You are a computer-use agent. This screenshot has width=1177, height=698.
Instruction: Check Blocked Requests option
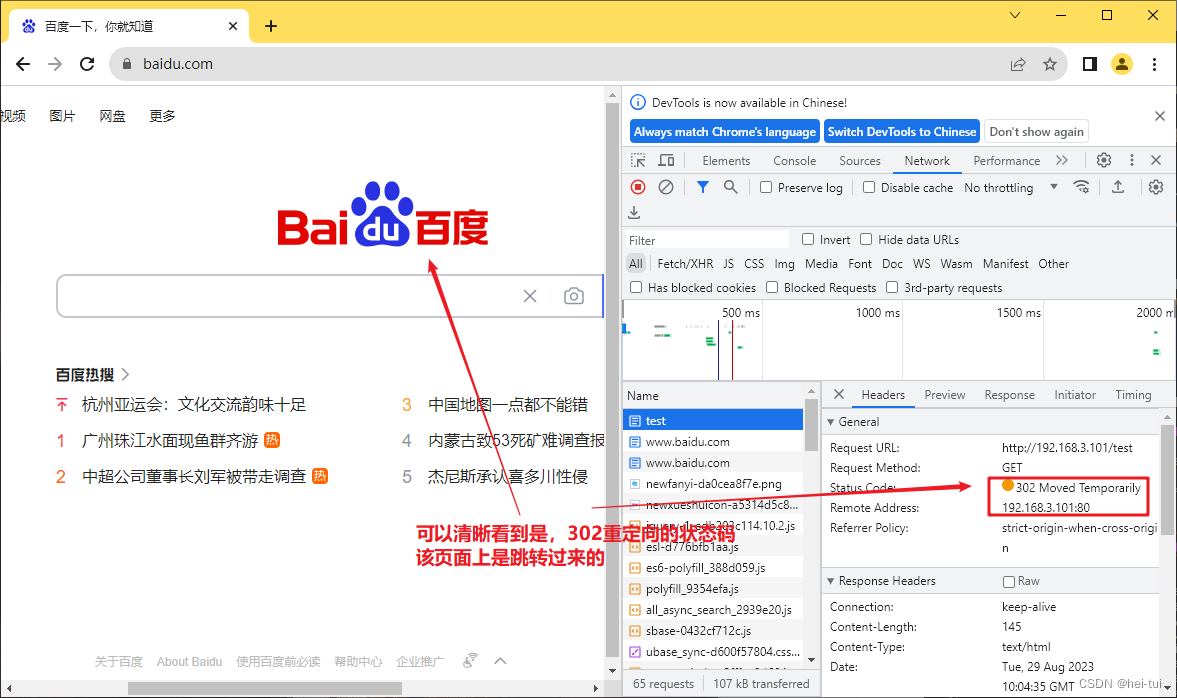(772, 287)
